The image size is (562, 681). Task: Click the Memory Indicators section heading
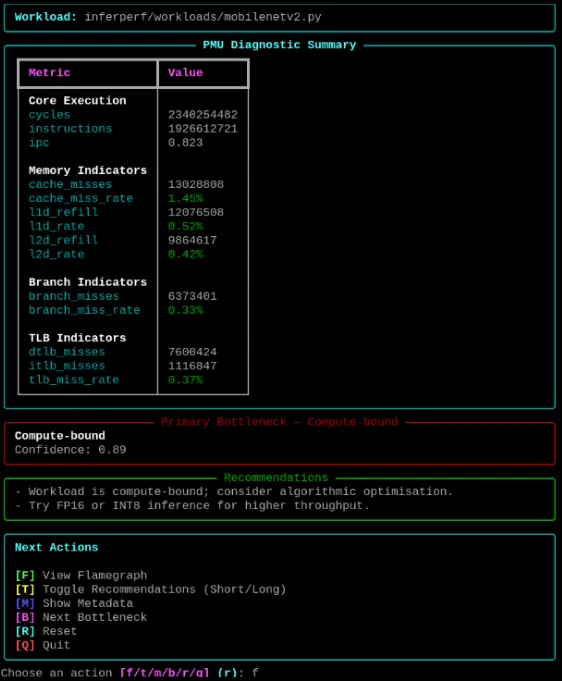click(x=88, y=170)
